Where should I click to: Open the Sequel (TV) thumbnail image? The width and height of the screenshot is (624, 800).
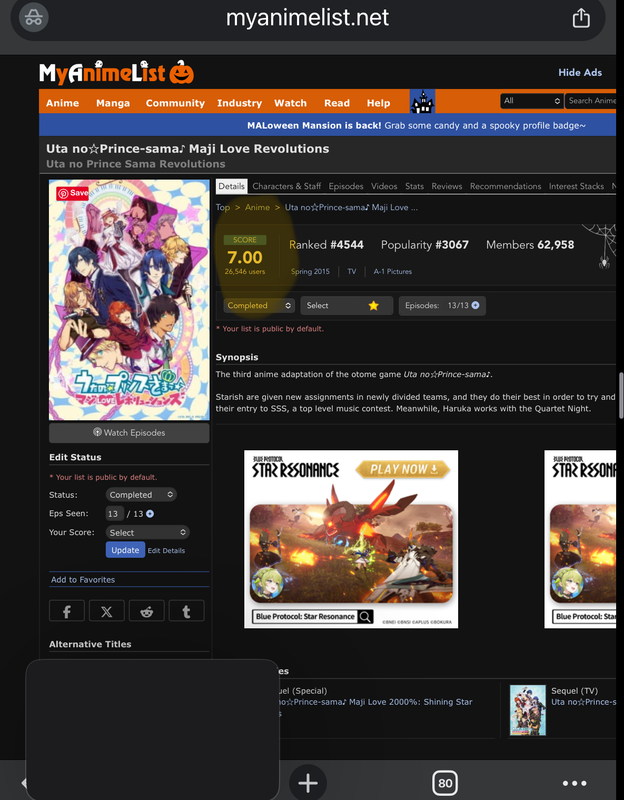click(528, 710)
